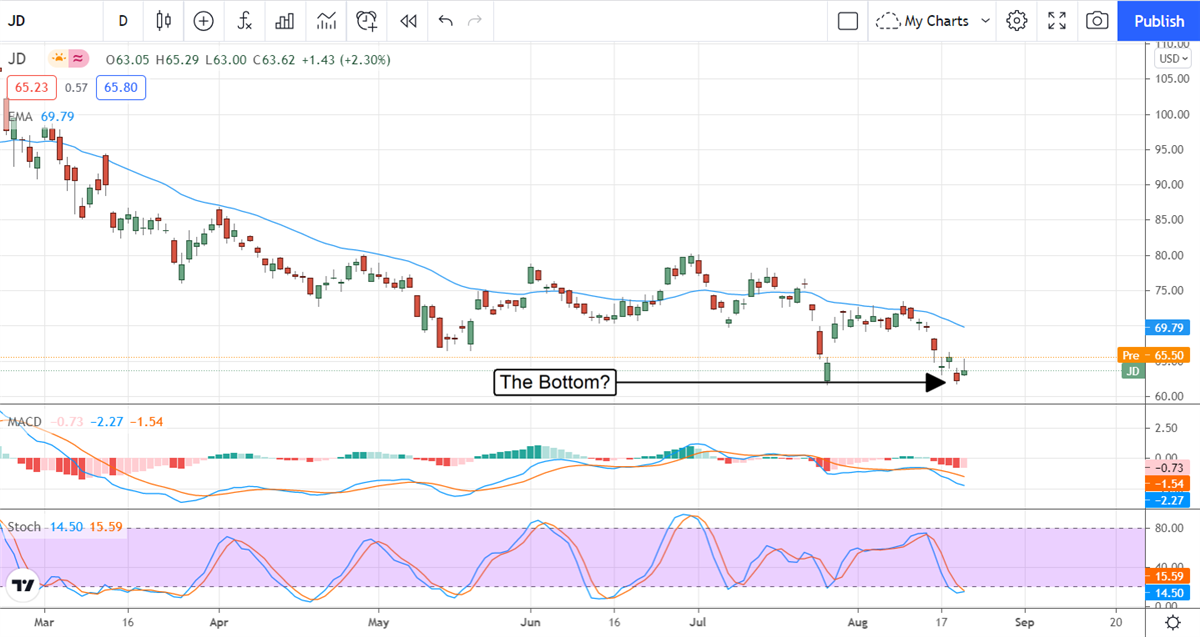The width and height of the screenshot is (1200, 637).
Task: Undo the last chart action
Action: pos(445,20)
